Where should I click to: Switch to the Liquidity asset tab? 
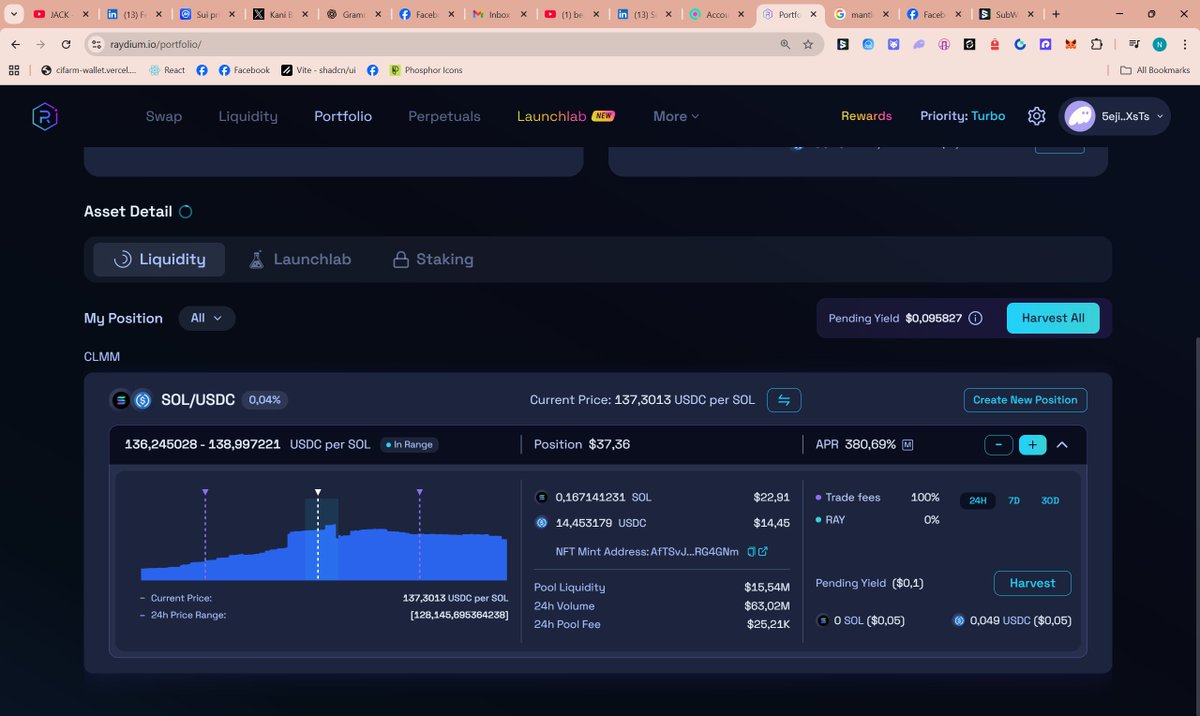(x=159, y=259)
